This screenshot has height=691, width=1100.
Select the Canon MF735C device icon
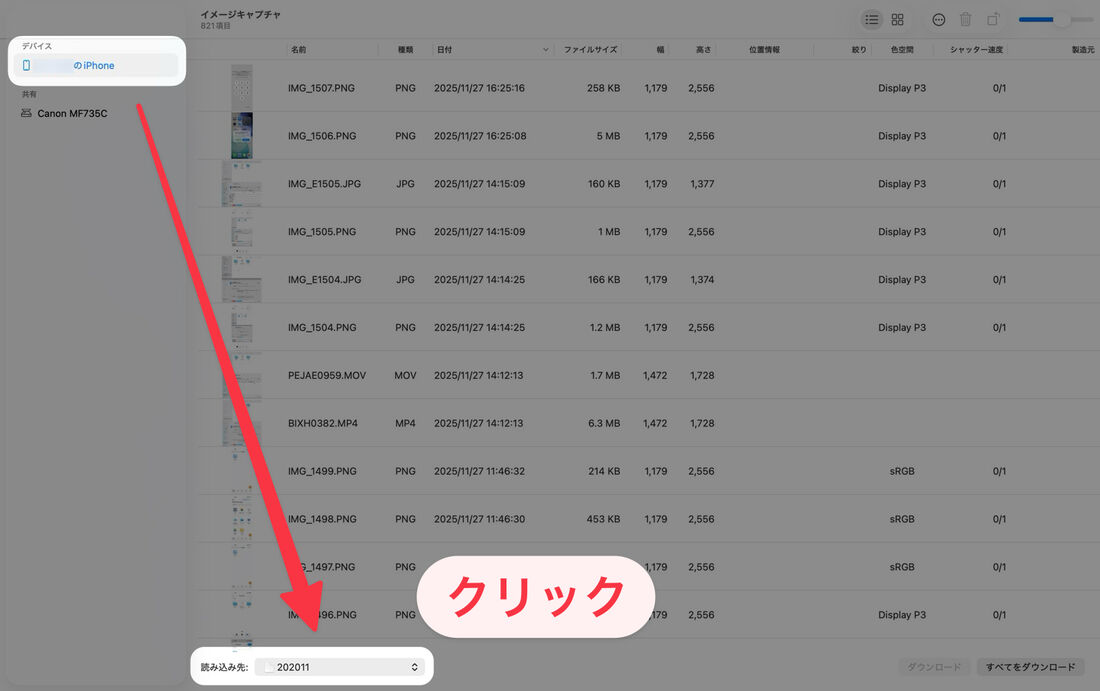(27, 113)
